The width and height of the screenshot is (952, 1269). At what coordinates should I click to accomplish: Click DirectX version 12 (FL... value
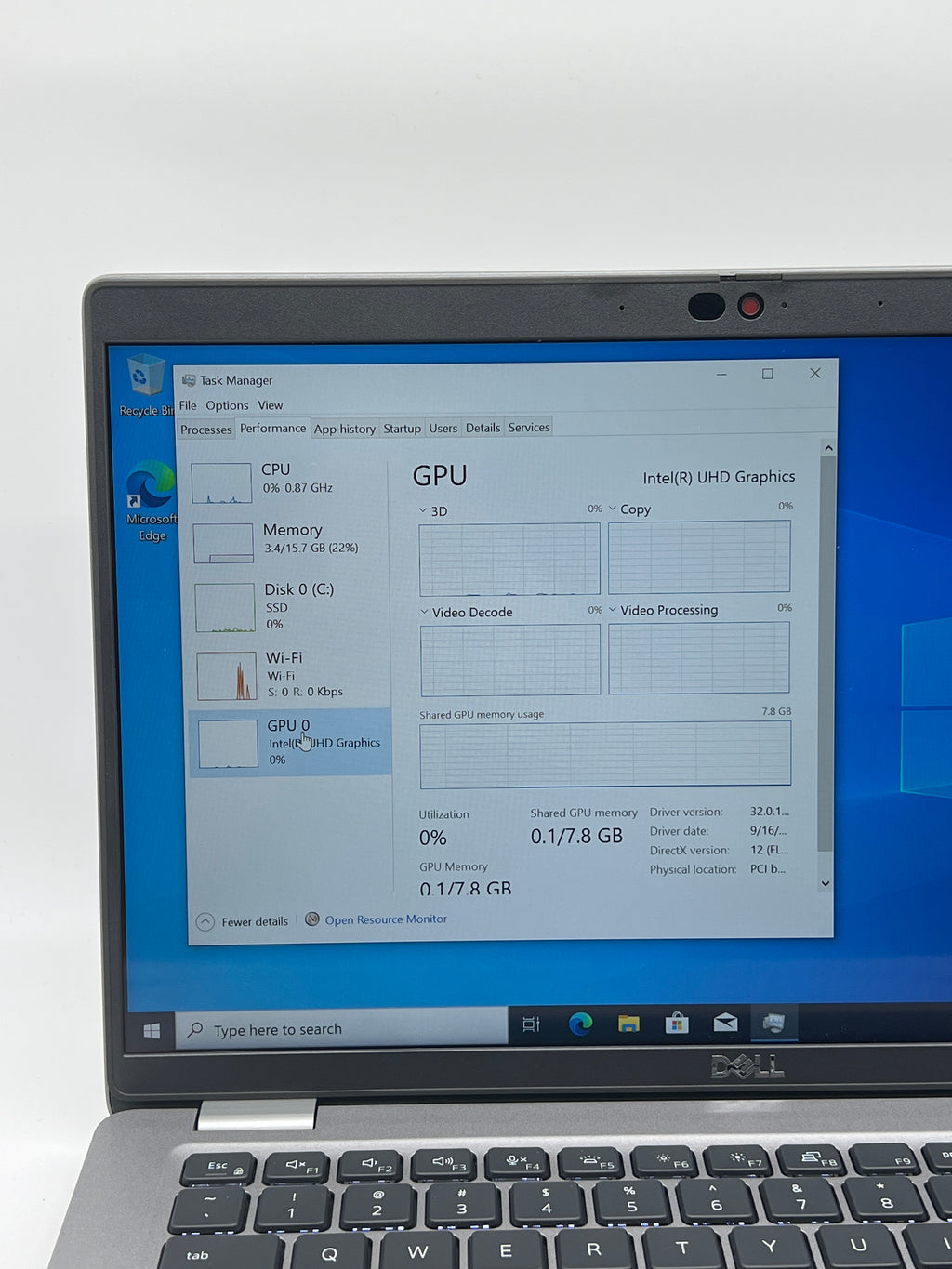point(769,850)
